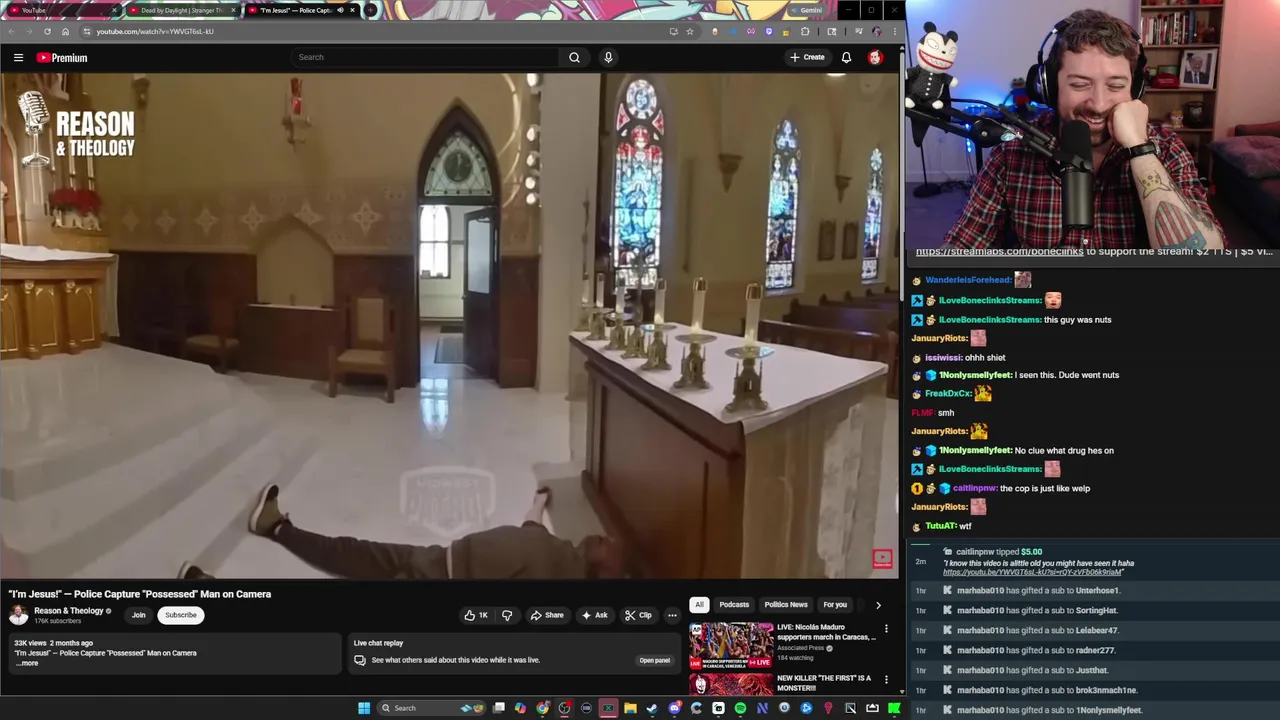Open a new browser tab
1280x720 pixels.
point(370,10)
